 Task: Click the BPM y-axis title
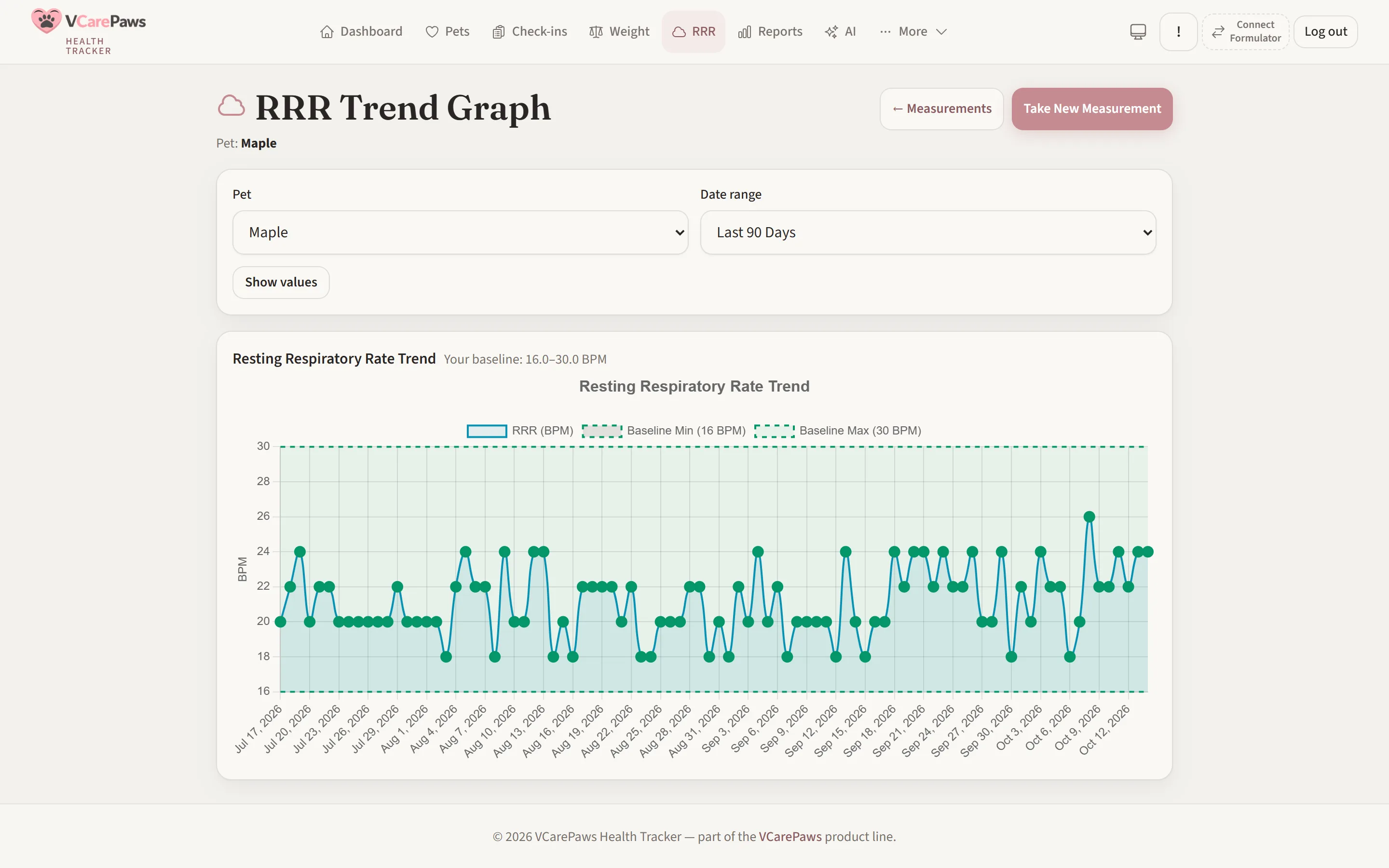242,569
